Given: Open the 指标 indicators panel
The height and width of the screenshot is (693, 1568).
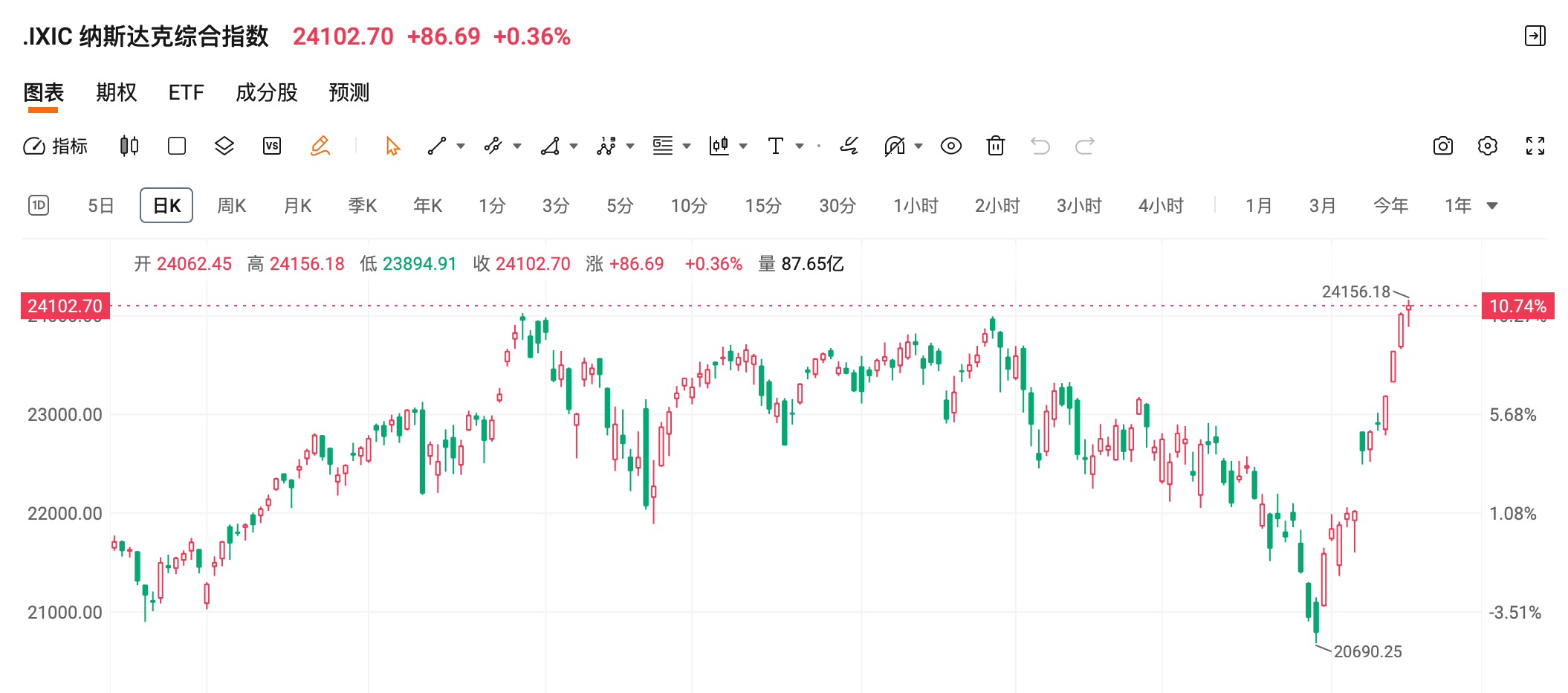Looking at the screenshot, I should (x=56, y=146).
